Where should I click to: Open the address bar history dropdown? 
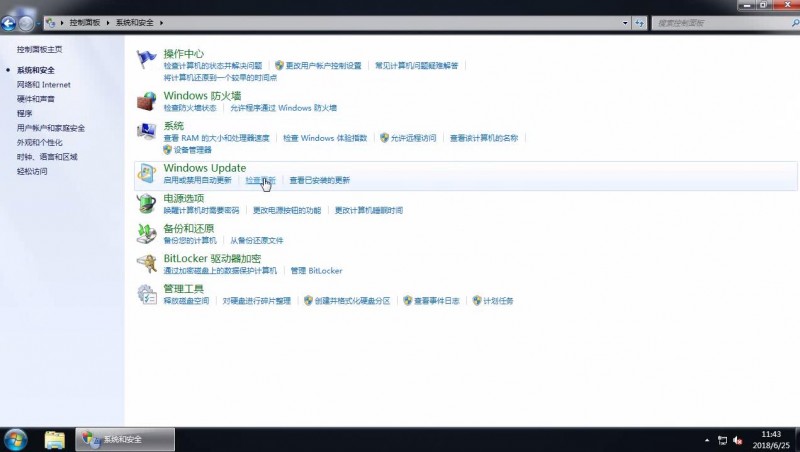tap(626, 23)
